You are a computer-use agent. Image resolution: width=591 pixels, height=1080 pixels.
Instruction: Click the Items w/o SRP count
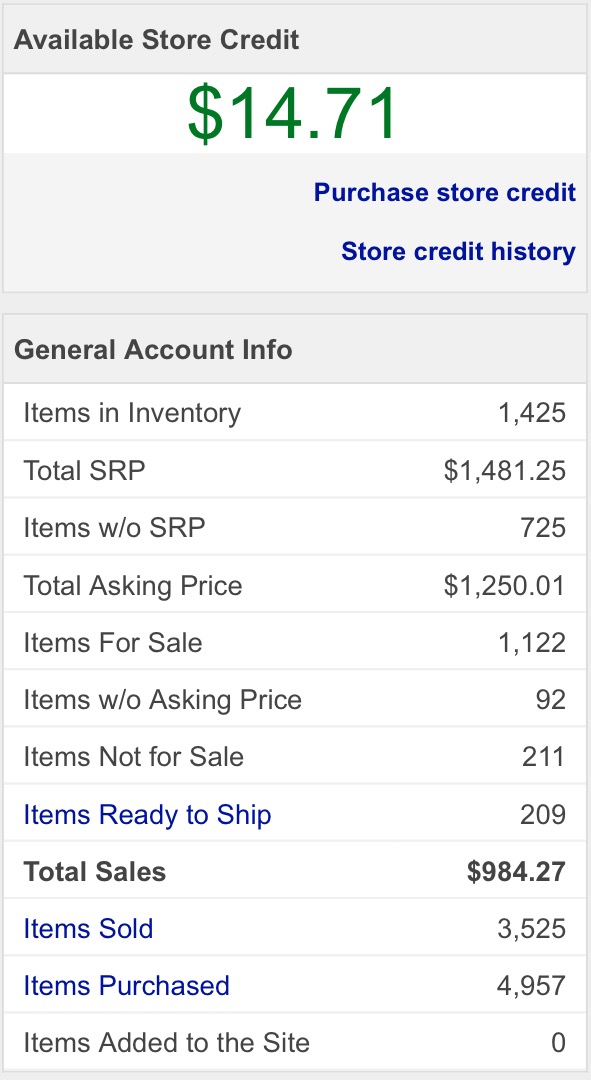[x=549, y=527]
